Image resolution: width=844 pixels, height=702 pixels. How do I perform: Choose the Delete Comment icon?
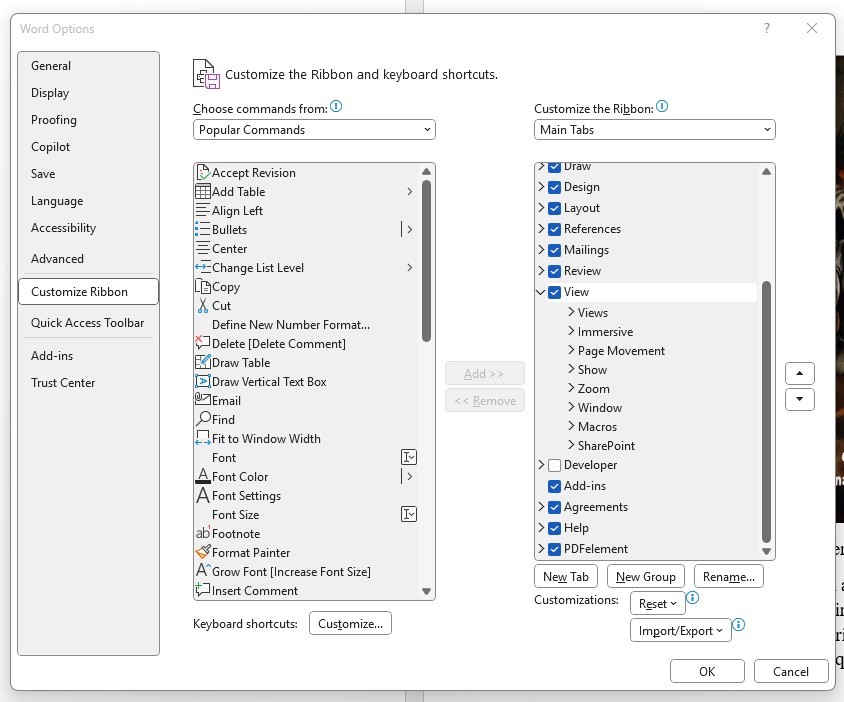[x=202, y=343]
